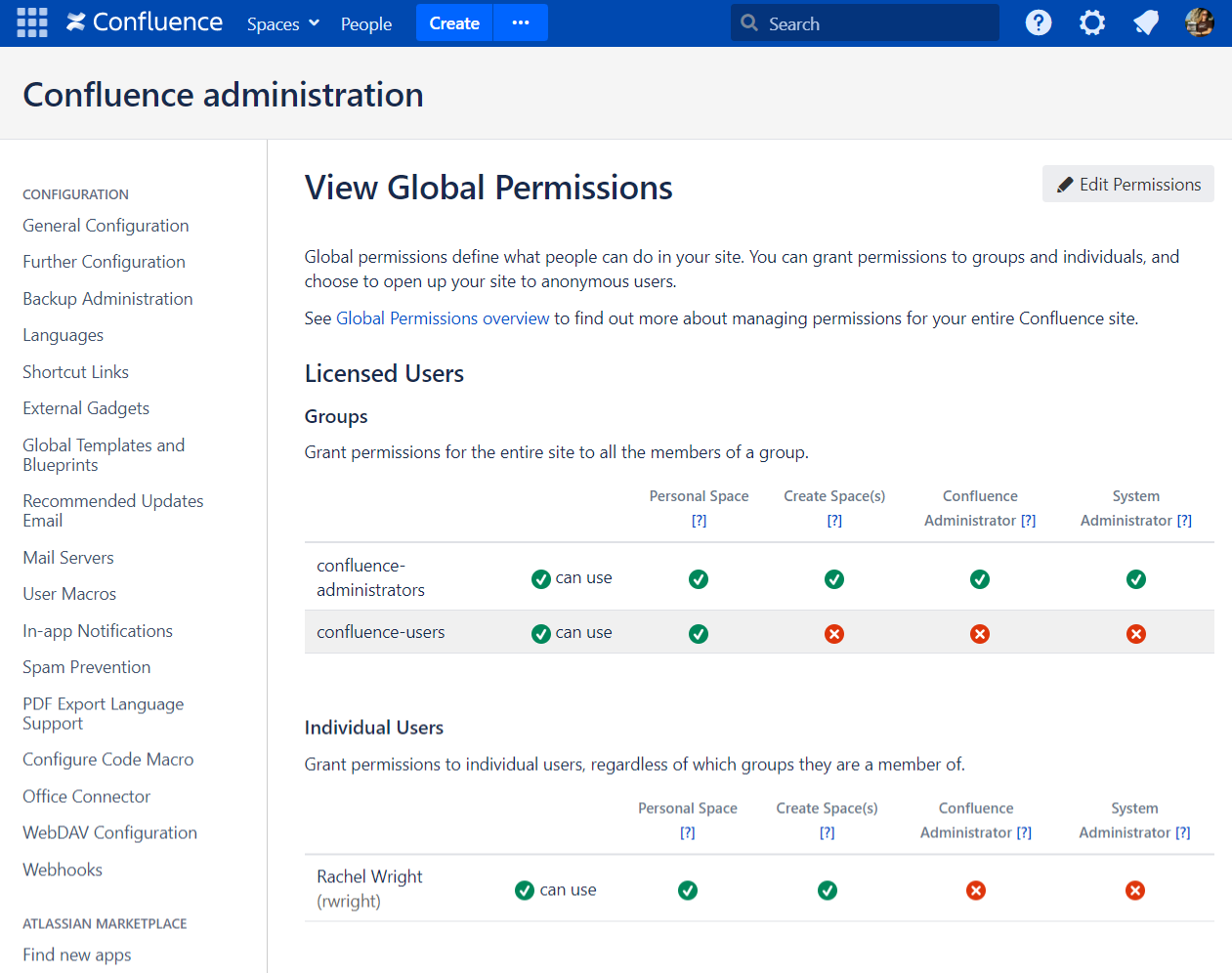Open the app switcher grid icon

[32, 22]
